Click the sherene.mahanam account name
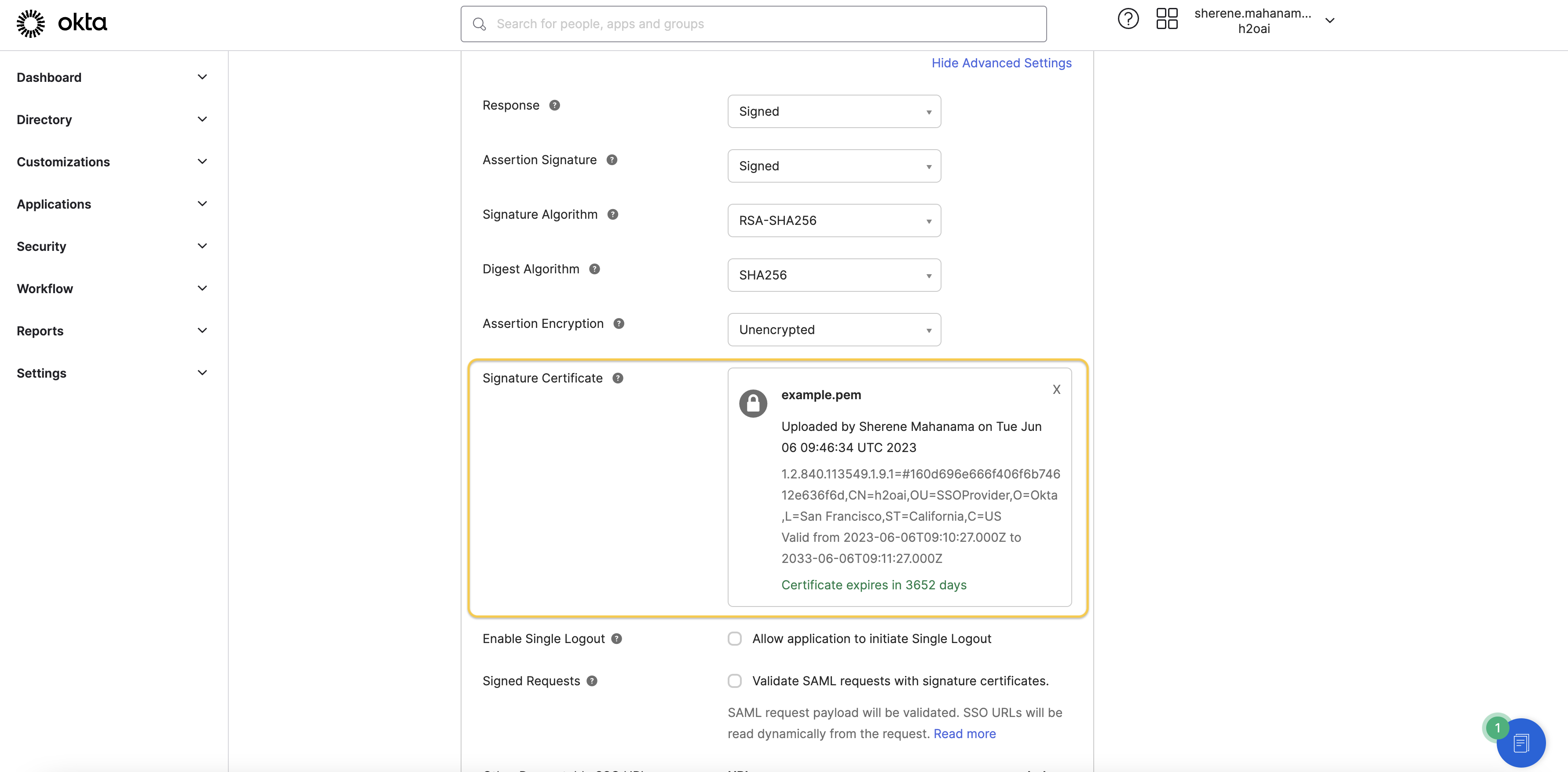1568x772 pixels. pyautogui.click(x=1253, y=13)
